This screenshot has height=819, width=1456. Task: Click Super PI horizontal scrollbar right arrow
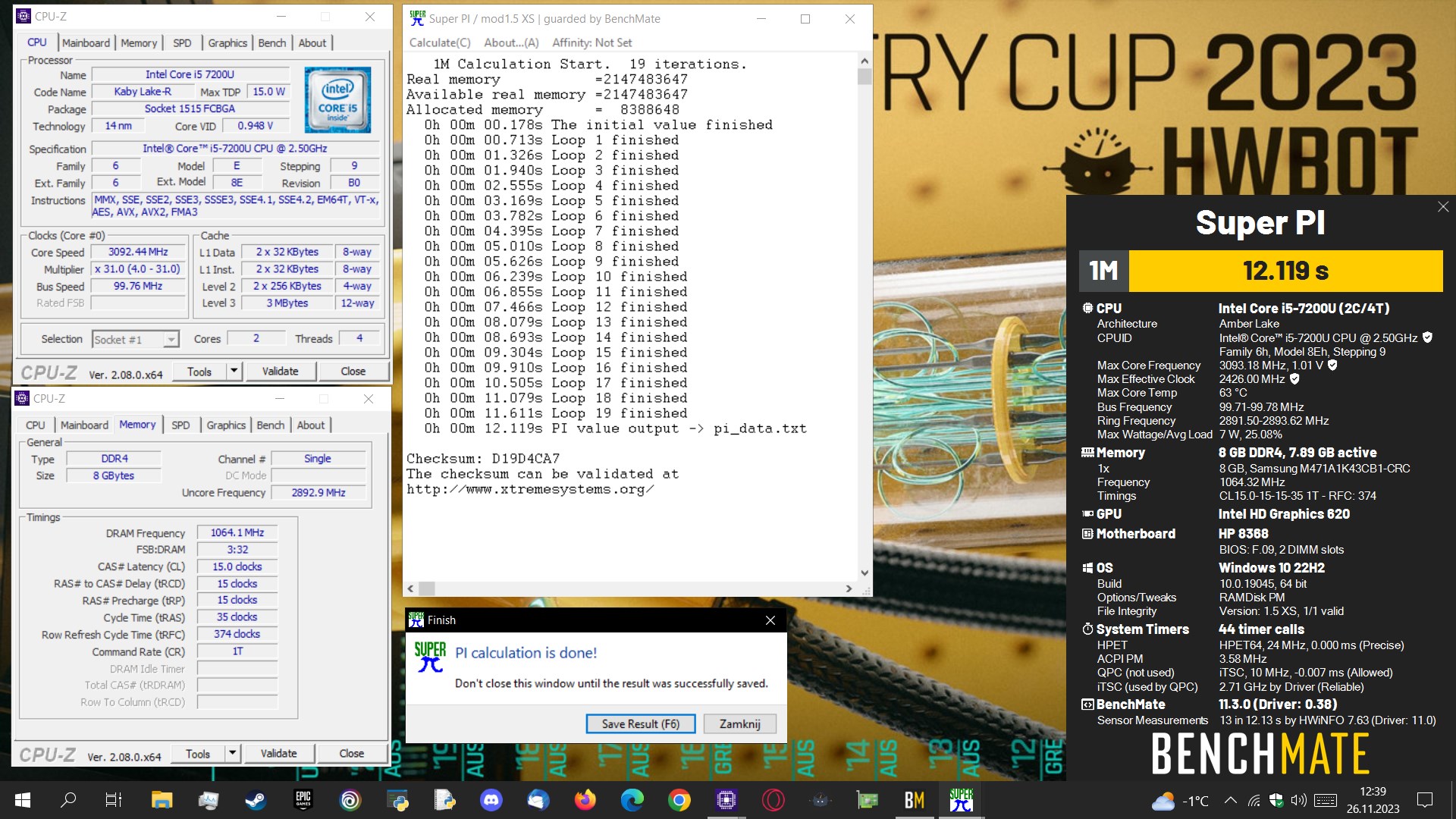[849, 588]
